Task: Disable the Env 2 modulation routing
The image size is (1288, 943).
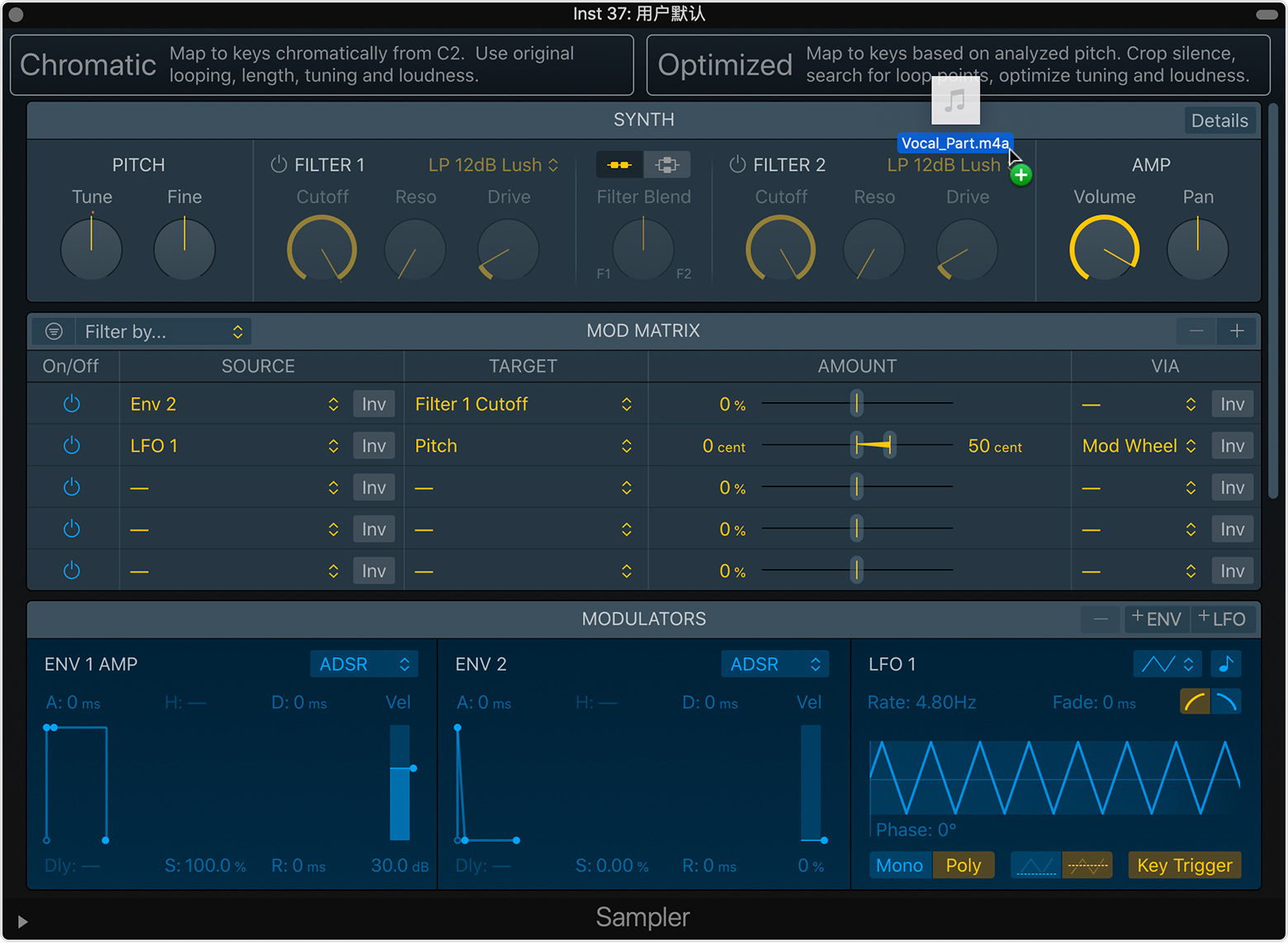Action: click(x=72, y=404)
